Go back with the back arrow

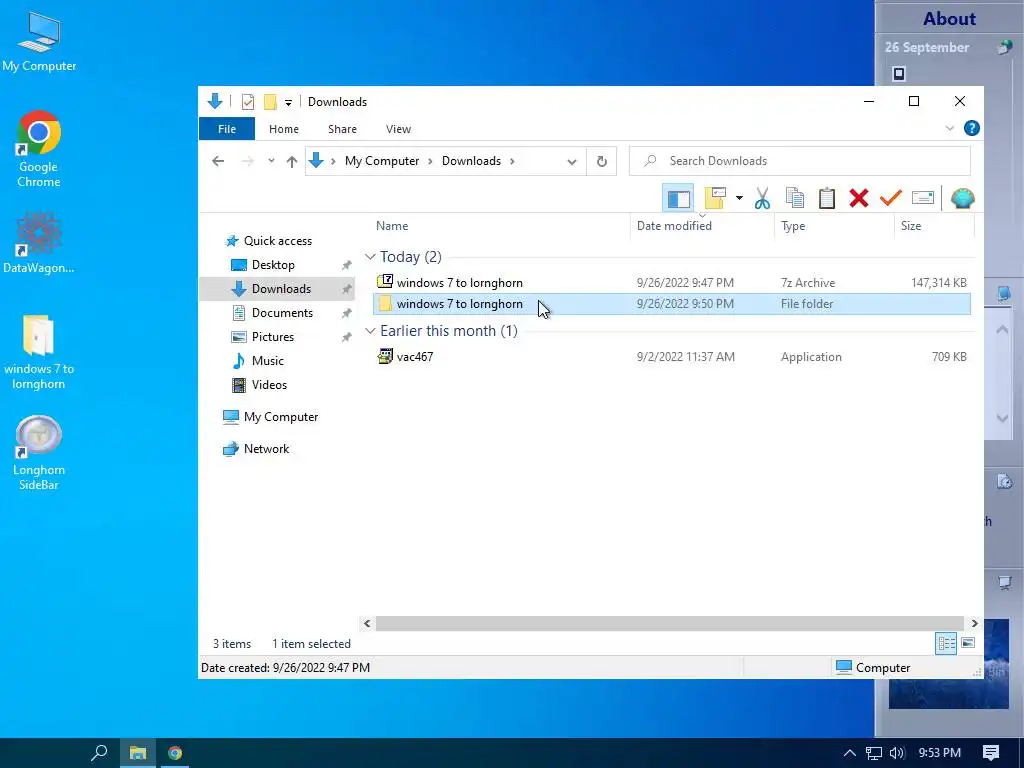click(x=218, y=161)
